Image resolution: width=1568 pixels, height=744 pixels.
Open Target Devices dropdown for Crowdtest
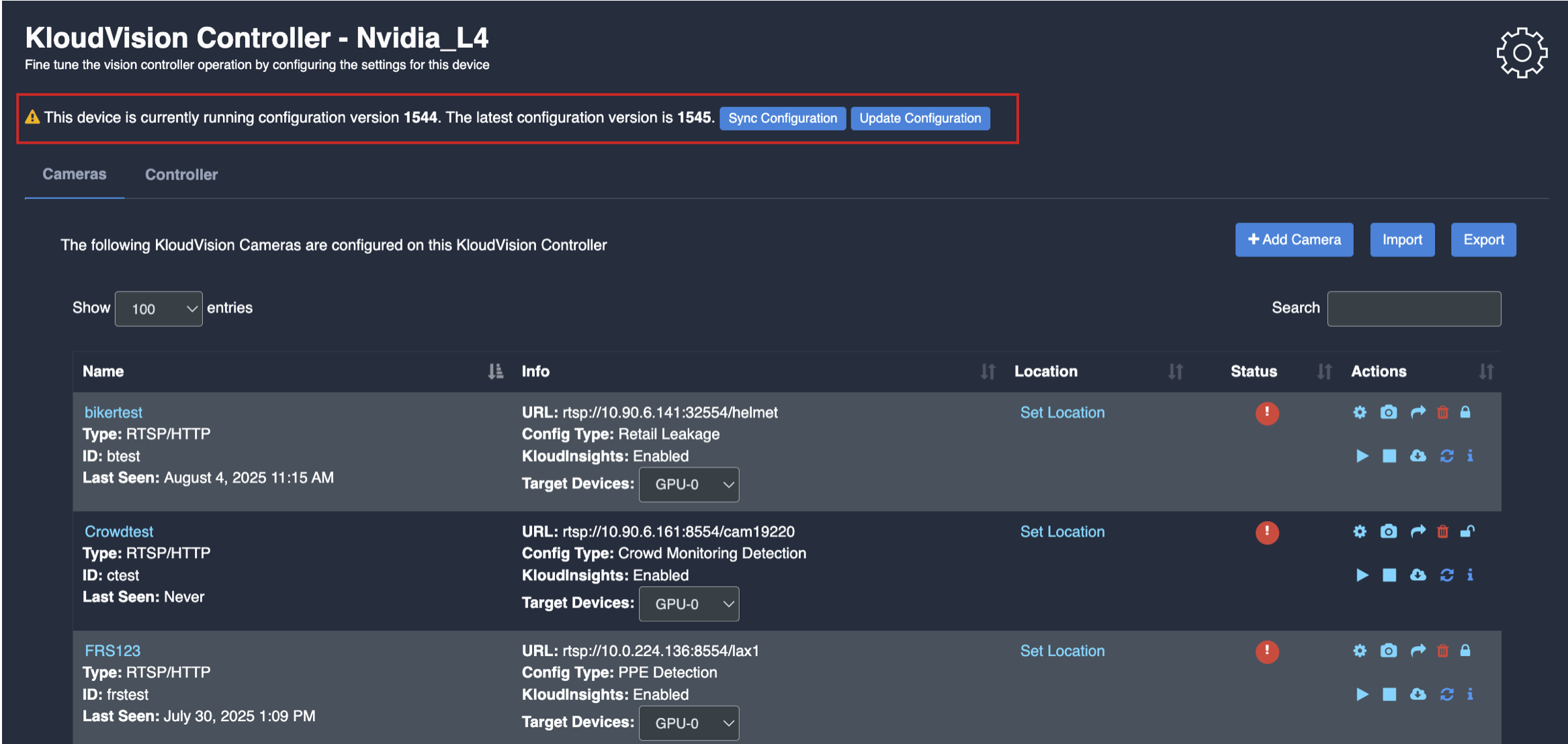[689, 604]
